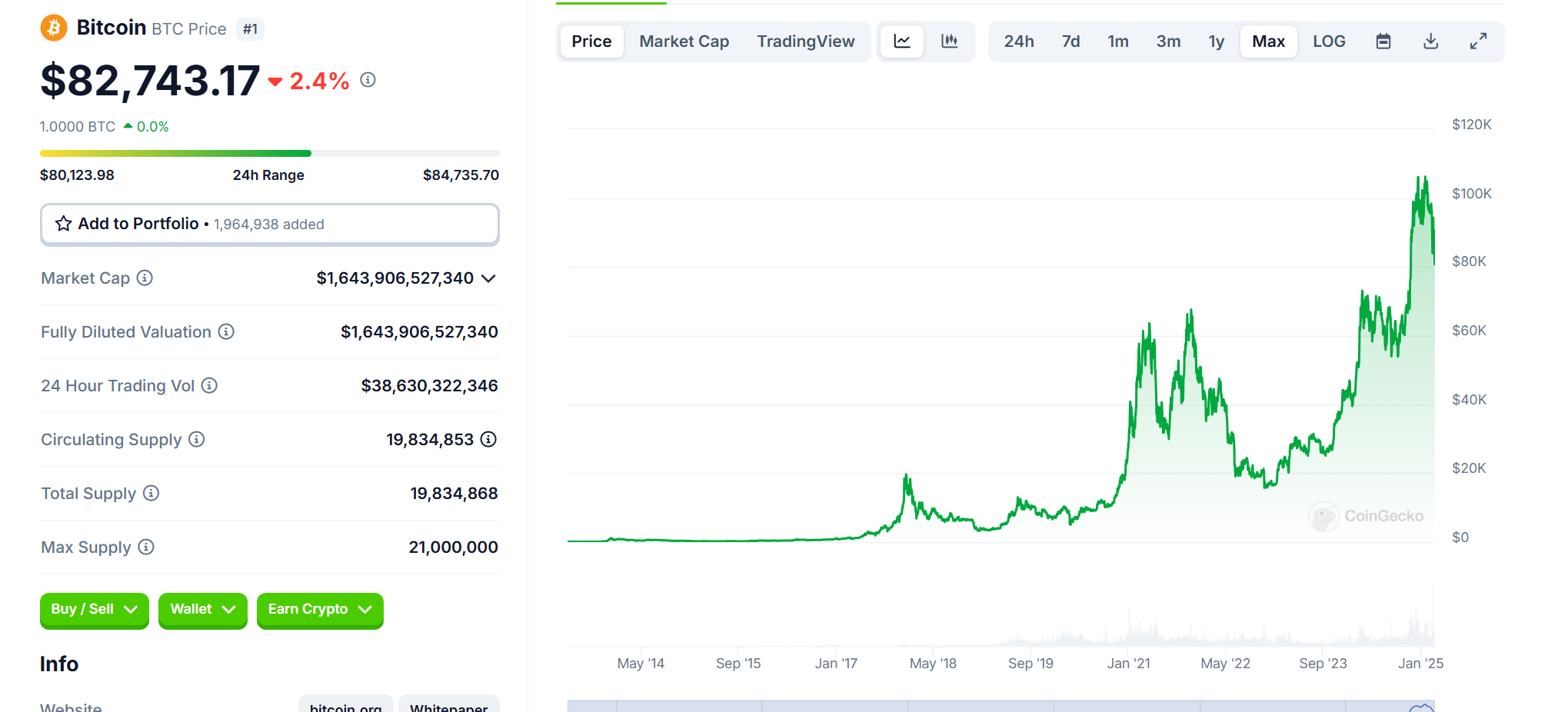1568x712 pixels.
Task: Click the chart range navigator strip
Action: click(1000, 706)
